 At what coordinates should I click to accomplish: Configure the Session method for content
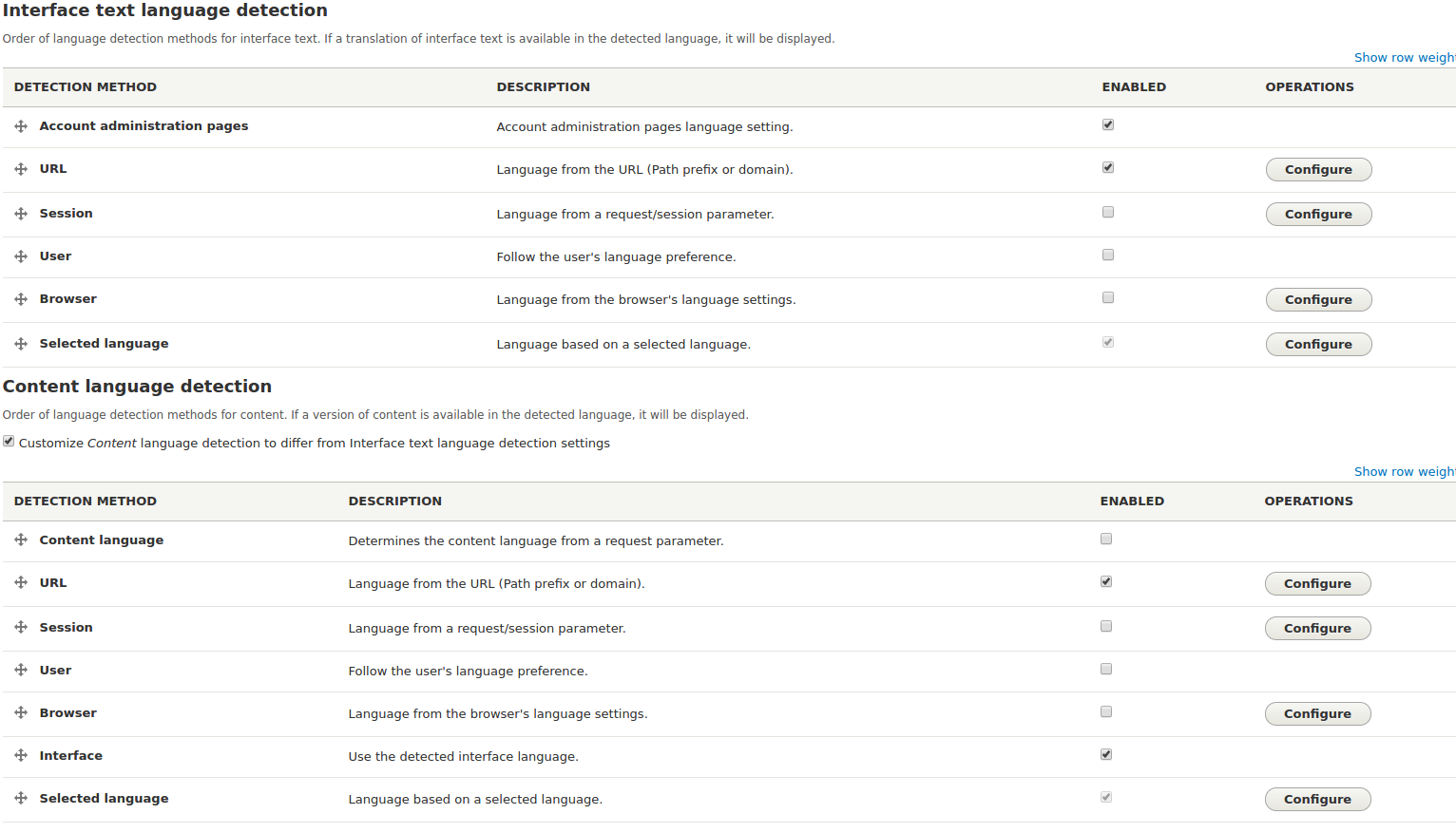[x=1317, y=628]
